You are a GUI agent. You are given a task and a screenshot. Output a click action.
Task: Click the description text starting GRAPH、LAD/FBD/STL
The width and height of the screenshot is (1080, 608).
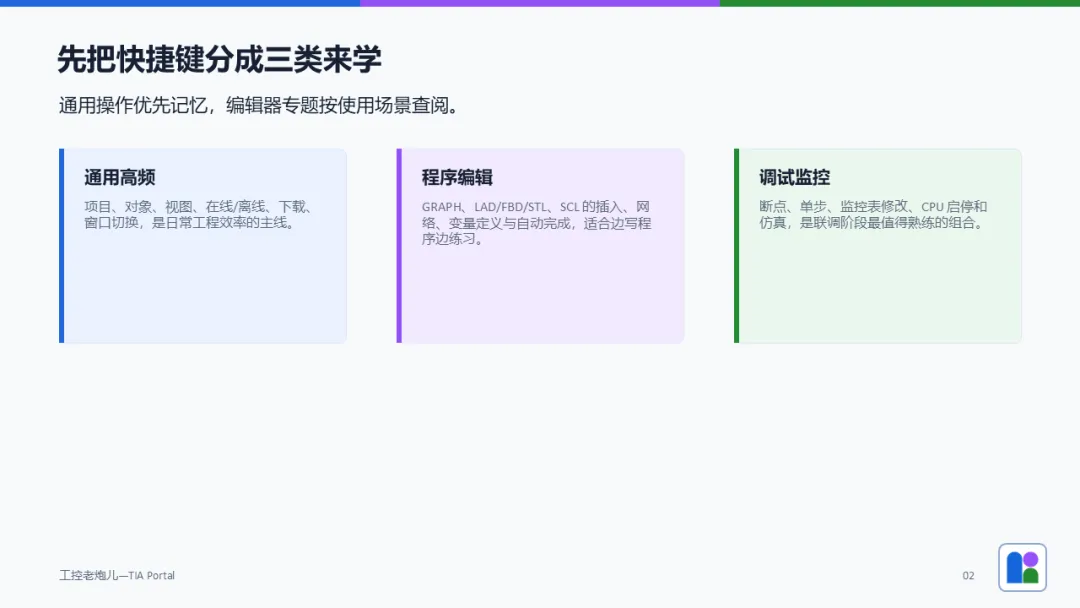coord(537,222)
